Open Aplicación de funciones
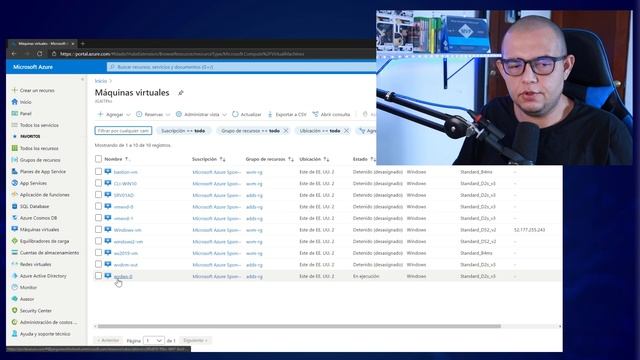 (44, 195)
